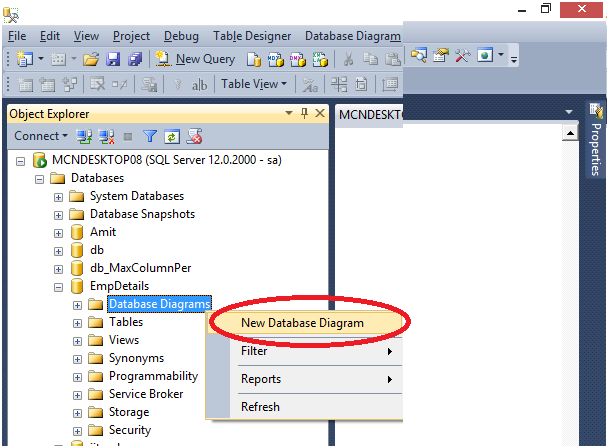The height and width of the screenshot is (448, 609).
Task: Open the Project menu
Action: pyautogui.click(x=131, y=36)
